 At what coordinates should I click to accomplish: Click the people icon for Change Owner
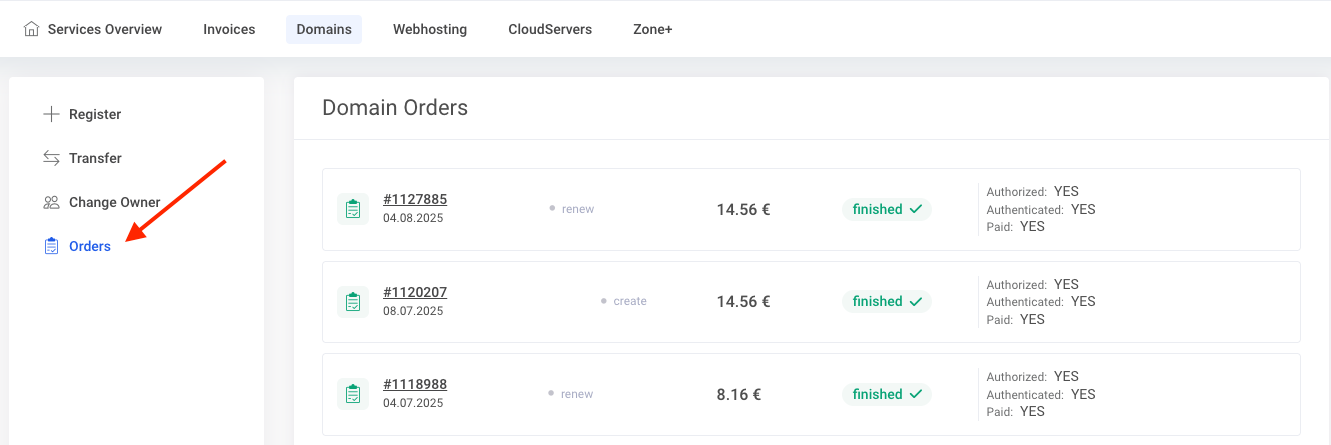tap(52, 202)
